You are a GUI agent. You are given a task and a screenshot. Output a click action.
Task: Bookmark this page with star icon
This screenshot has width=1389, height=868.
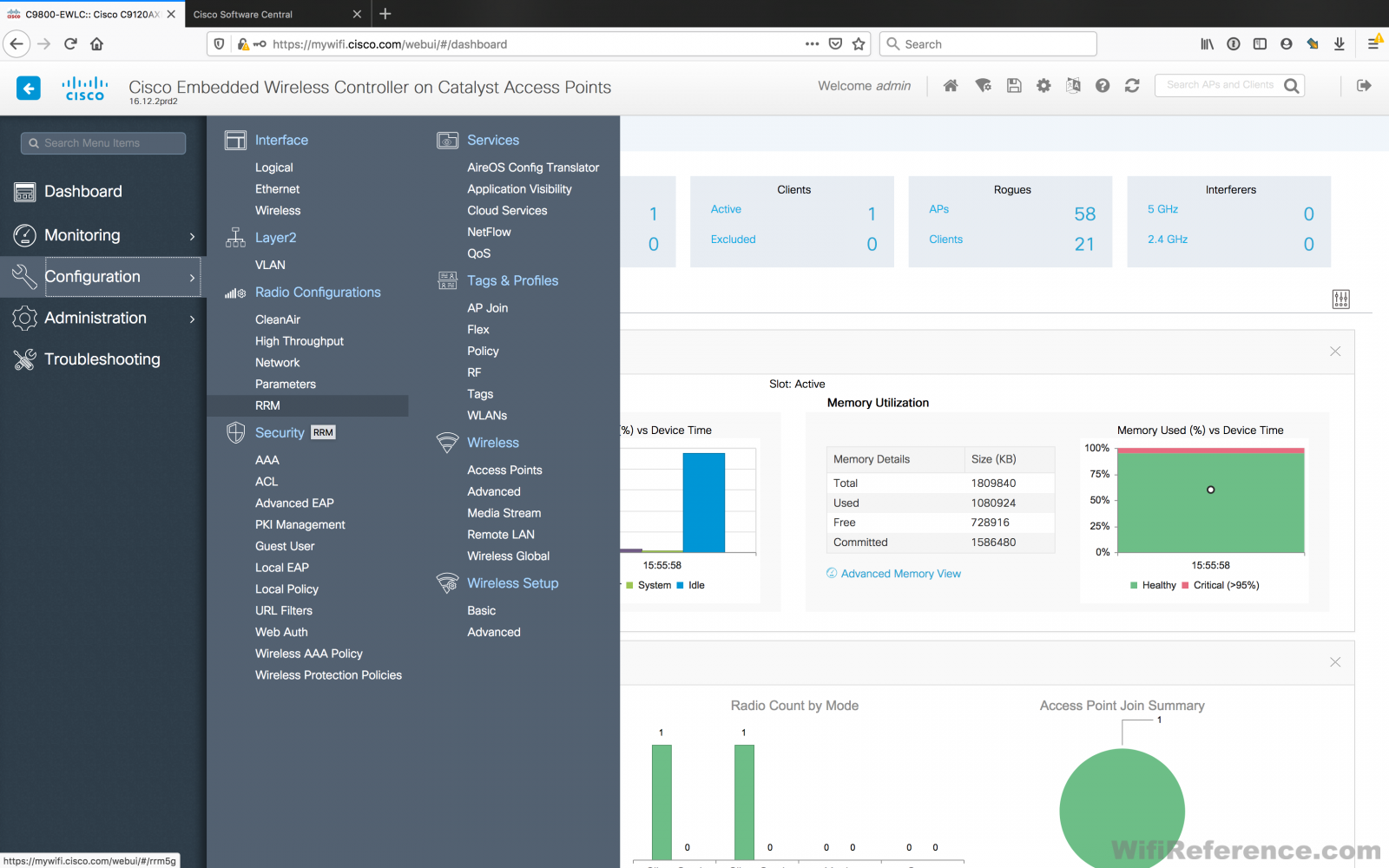click(x=859, y=43)
